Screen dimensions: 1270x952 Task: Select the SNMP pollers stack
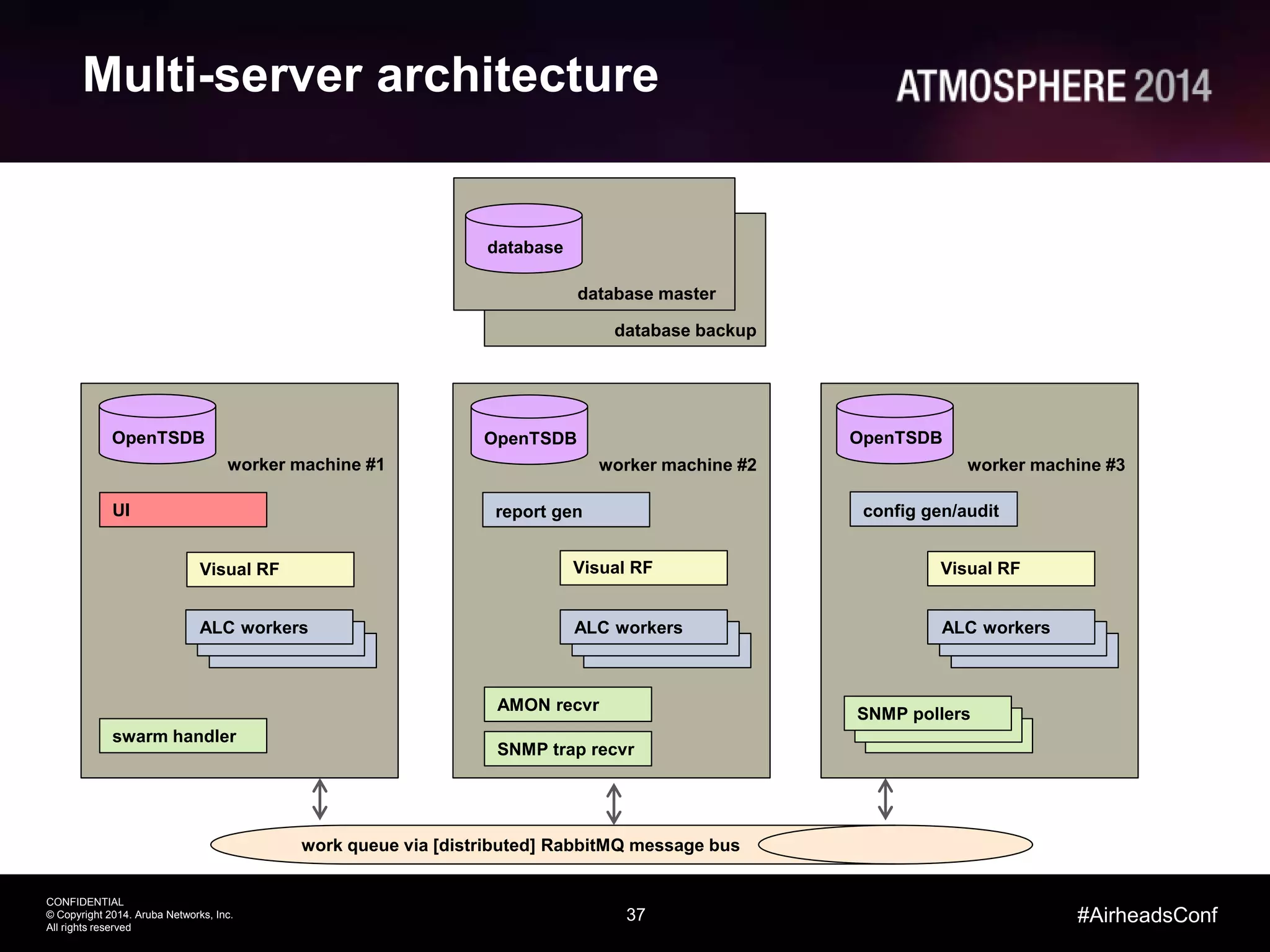click(x=928, y=714)
